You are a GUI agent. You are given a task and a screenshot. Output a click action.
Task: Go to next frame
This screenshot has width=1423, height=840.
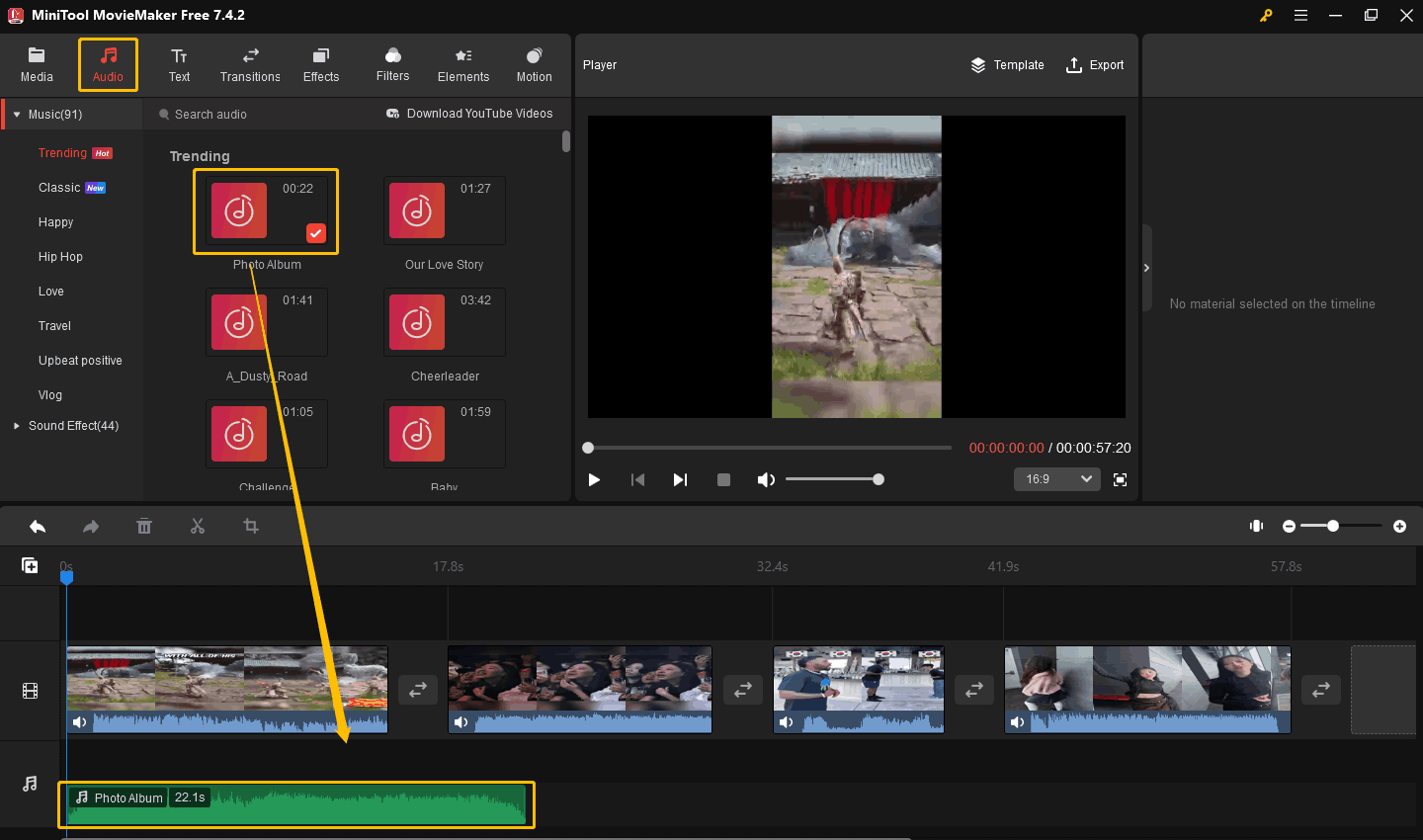point(680,479)
